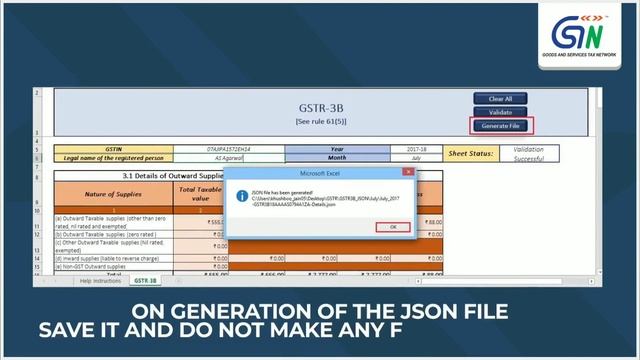Select the GSTR 3B sheet tab
Viewport: 640px width, 360px height.
[x=145, y=281]
